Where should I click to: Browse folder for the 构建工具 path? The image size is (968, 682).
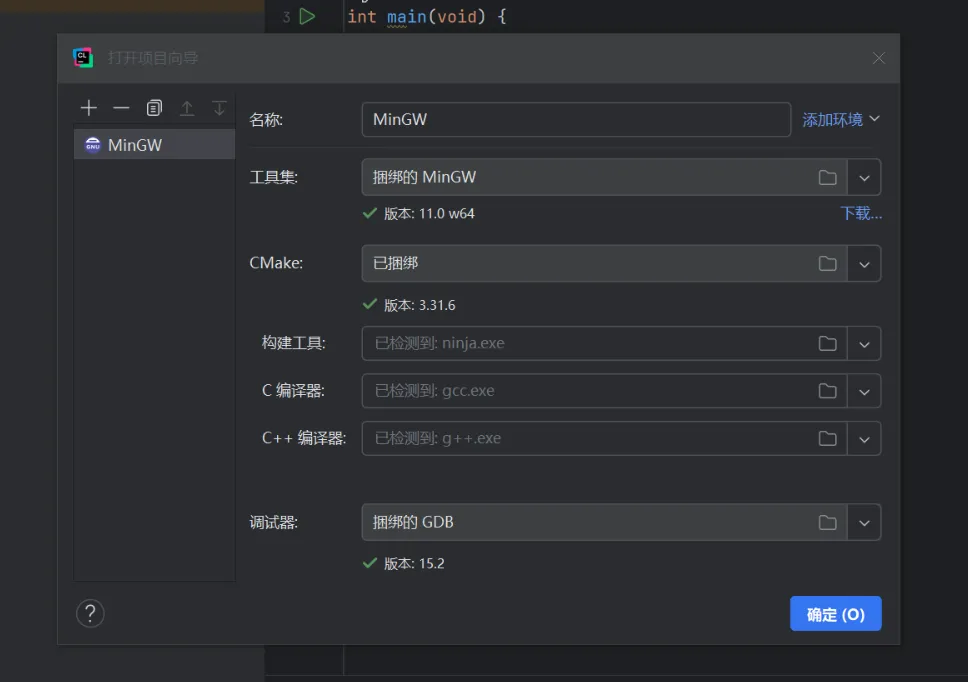pos(827,343)
